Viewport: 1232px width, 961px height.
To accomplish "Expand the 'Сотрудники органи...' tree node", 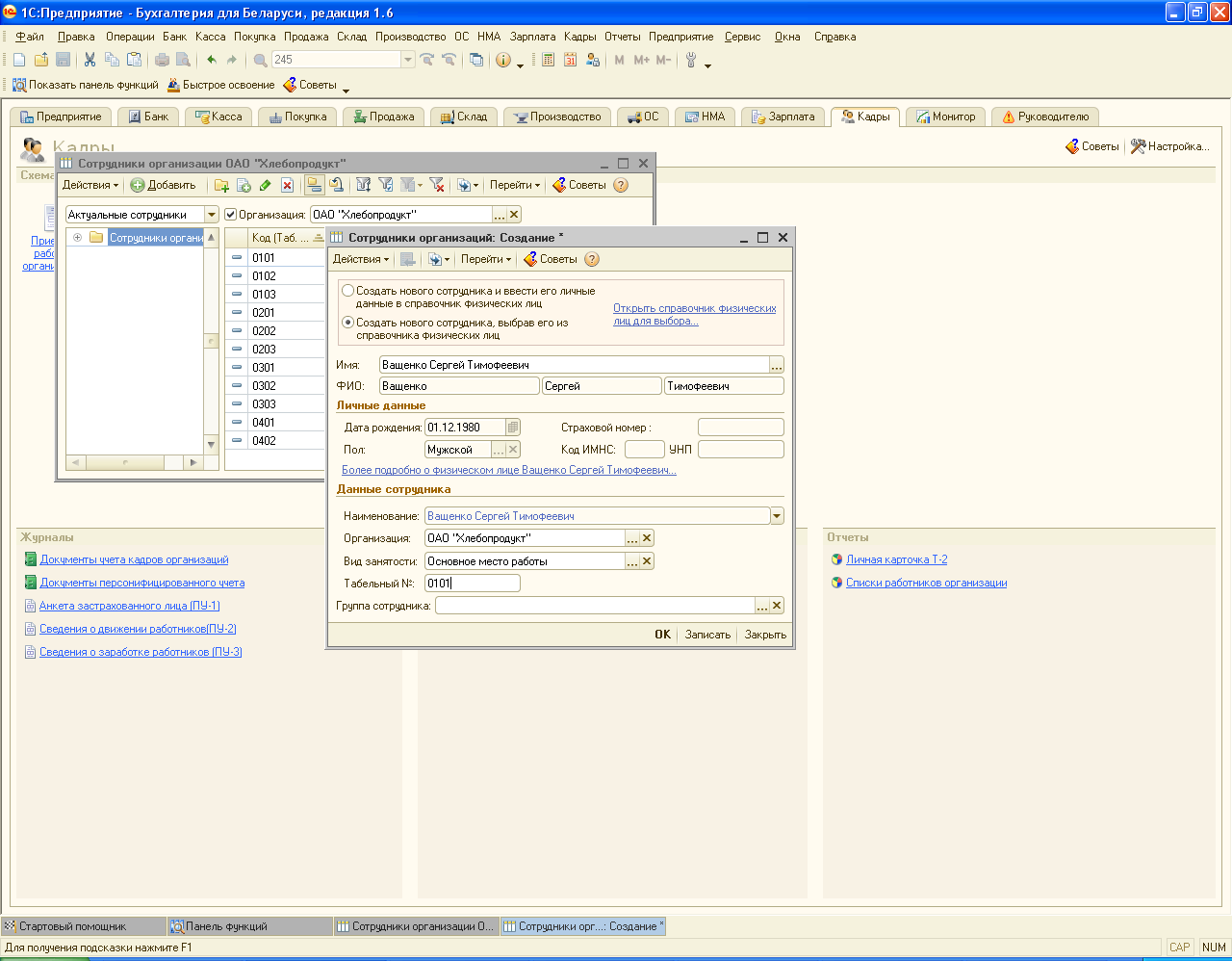I will (x=77, y=238).
